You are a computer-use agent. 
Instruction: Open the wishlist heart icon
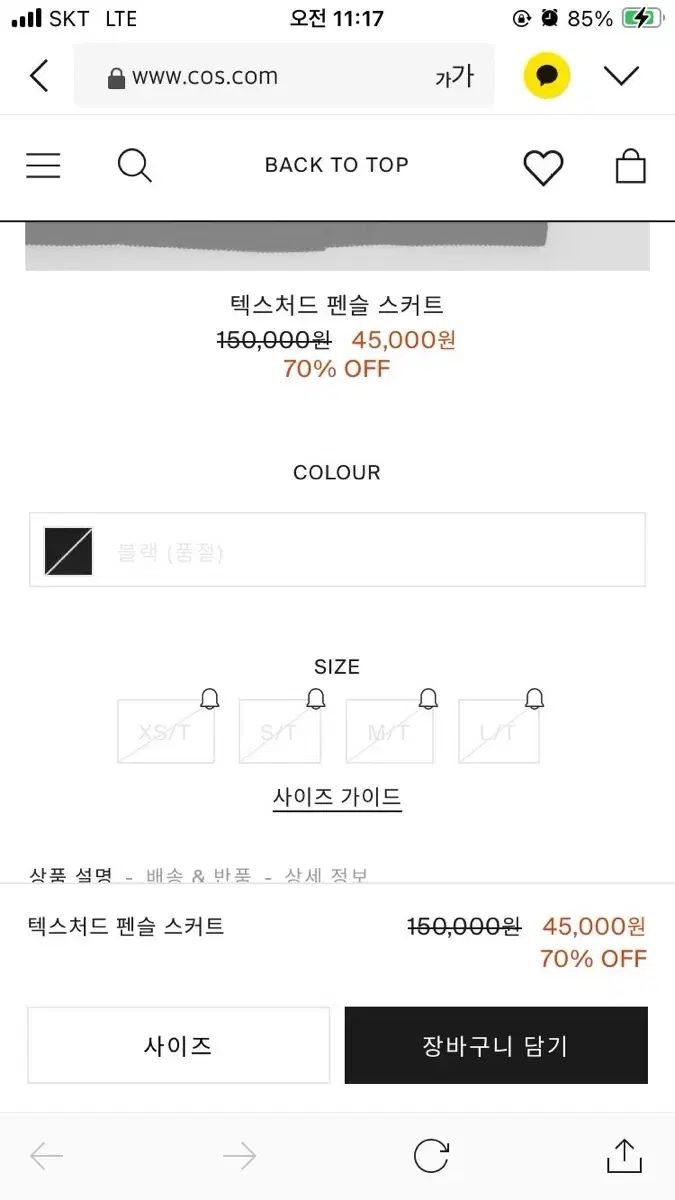543,167
